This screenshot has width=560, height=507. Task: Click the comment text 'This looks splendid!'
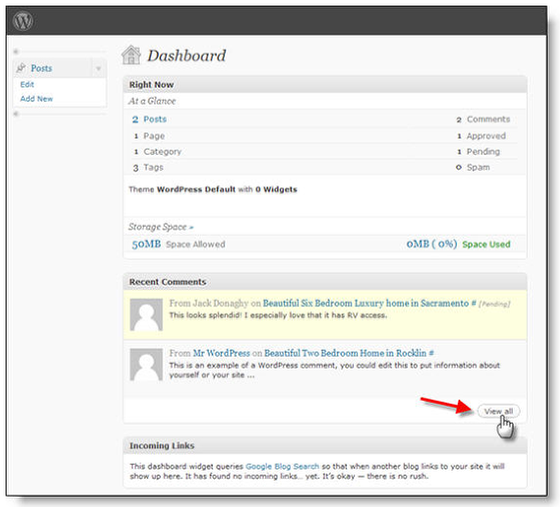tap(205, 315)
